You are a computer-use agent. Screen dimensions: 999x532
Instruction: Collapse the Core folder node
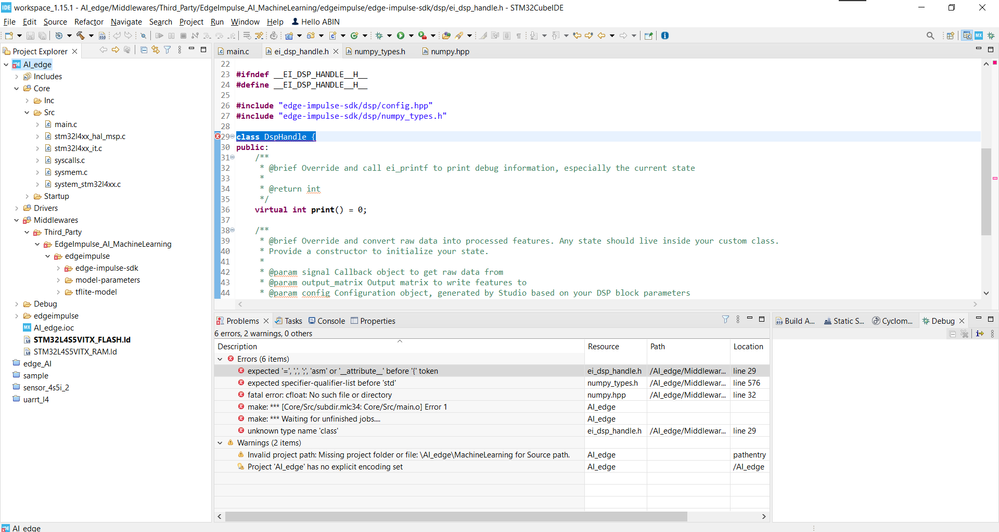click(17, 89)
